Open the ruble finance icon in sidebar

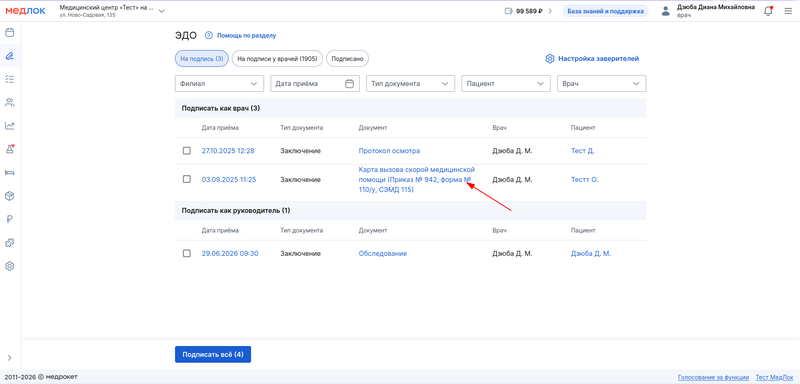click(9, 219)
